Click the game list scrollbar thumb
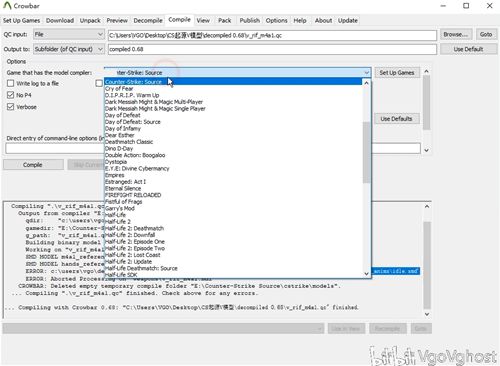500x366 pixels. 366,152
